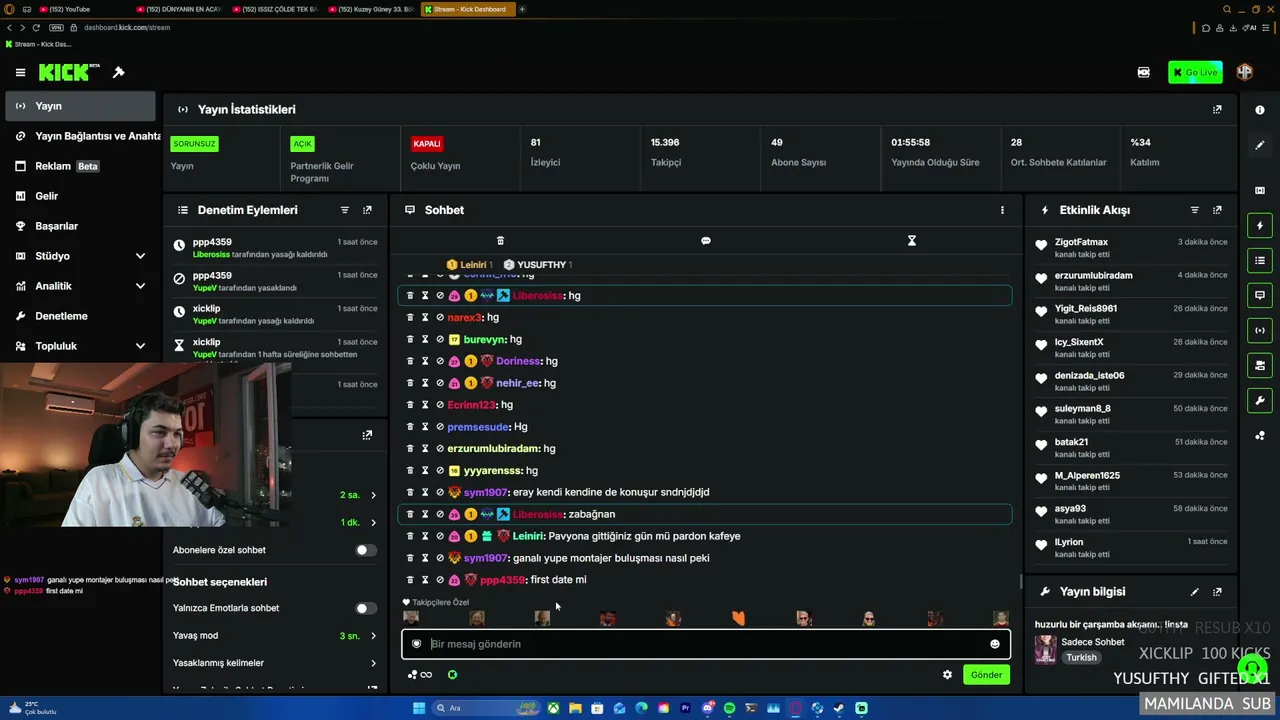Toggle the lightning activity widget in right sidebar
This screenshot has height=720, width=1280.
pos(1260,226)
